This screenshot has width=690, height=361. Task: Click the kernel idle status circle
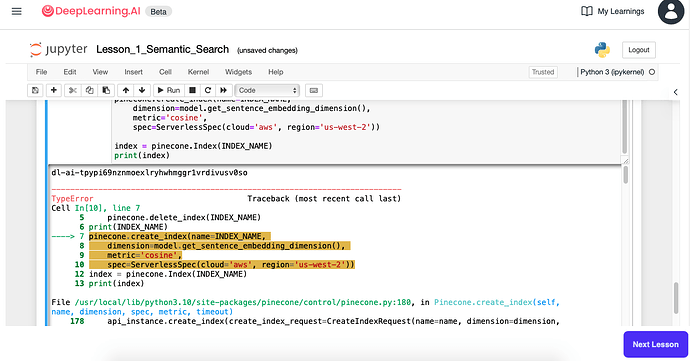pos(652,72)
